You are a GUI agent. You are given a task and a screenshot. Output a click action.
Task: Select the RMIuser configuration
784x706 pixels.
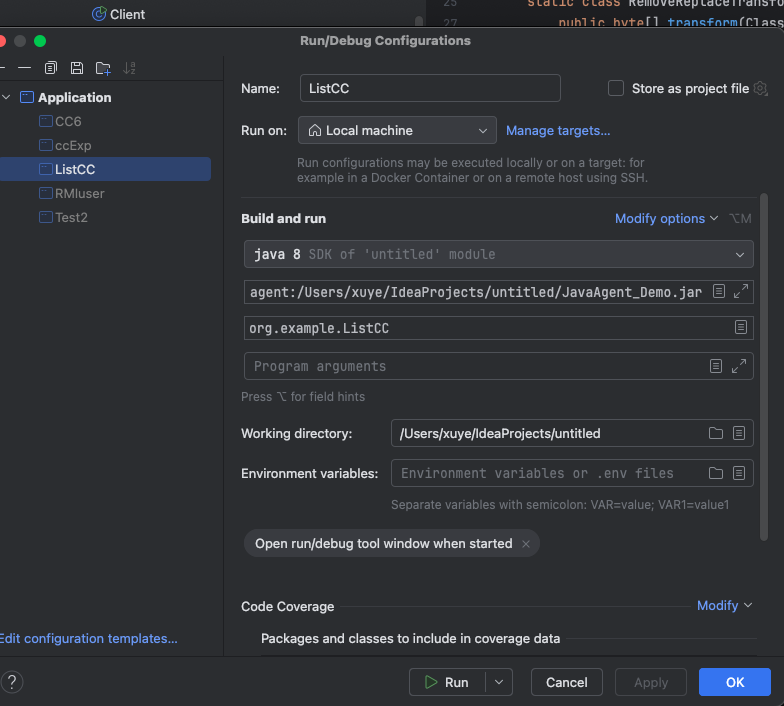click(79, 193)
